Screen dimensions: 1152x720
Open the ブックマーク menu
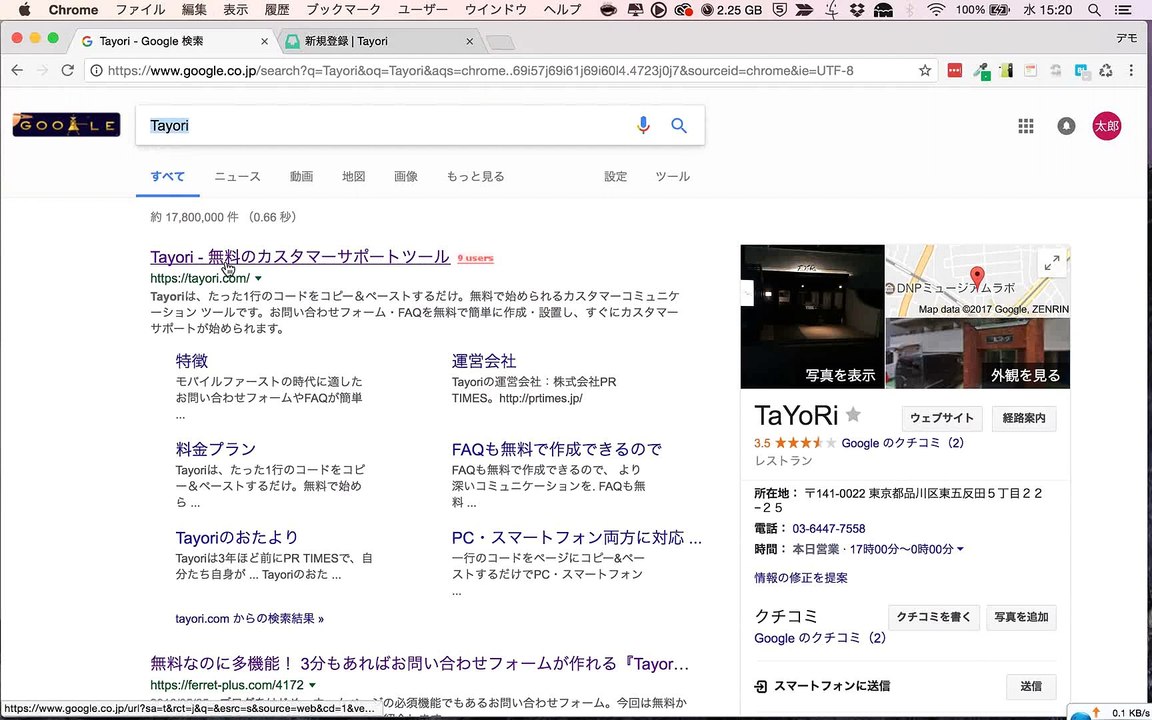pyautogui.click(x=343, y=10)
